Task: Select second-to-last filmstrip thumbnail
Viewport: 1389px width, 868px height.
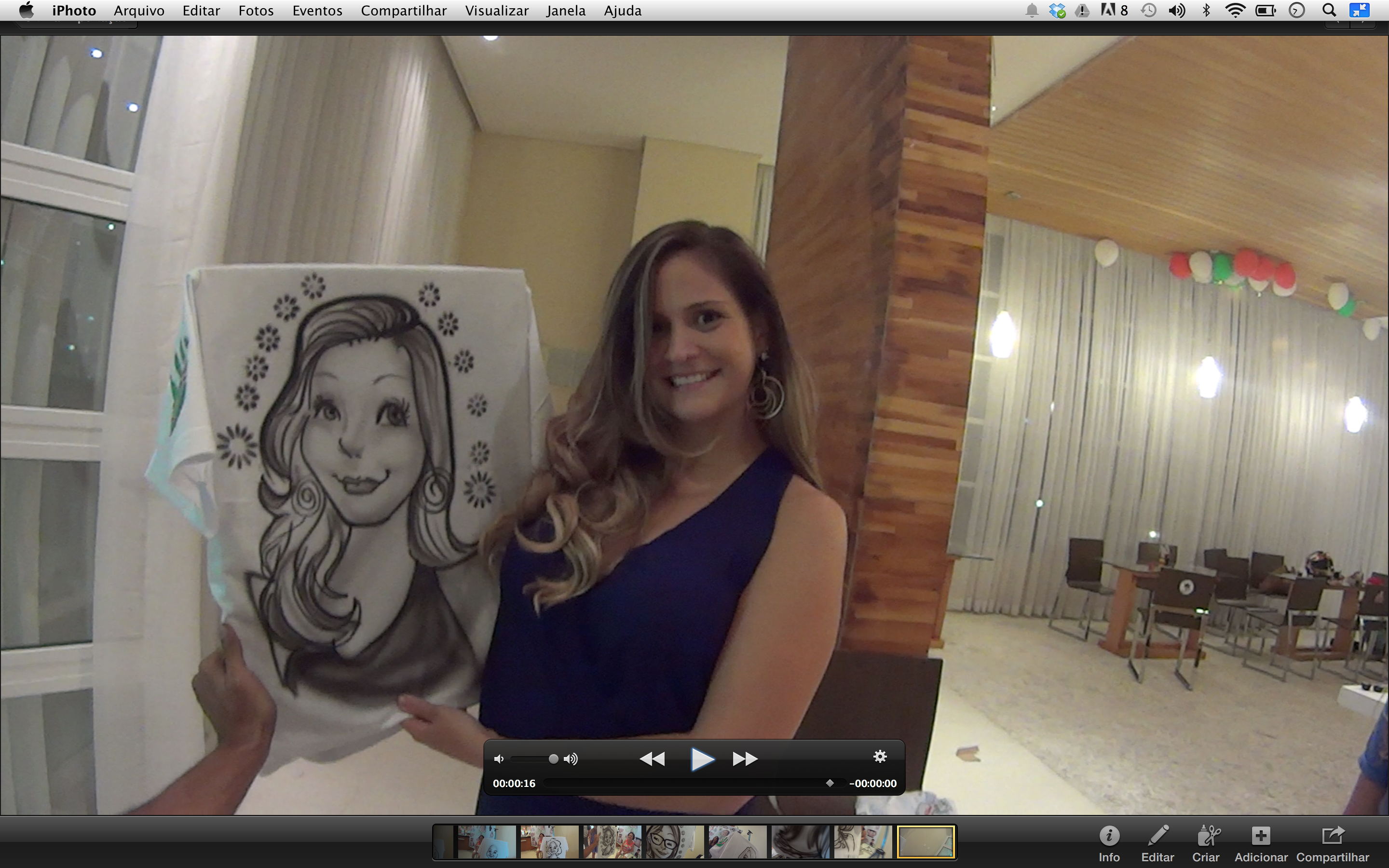Action: [863, 841]
